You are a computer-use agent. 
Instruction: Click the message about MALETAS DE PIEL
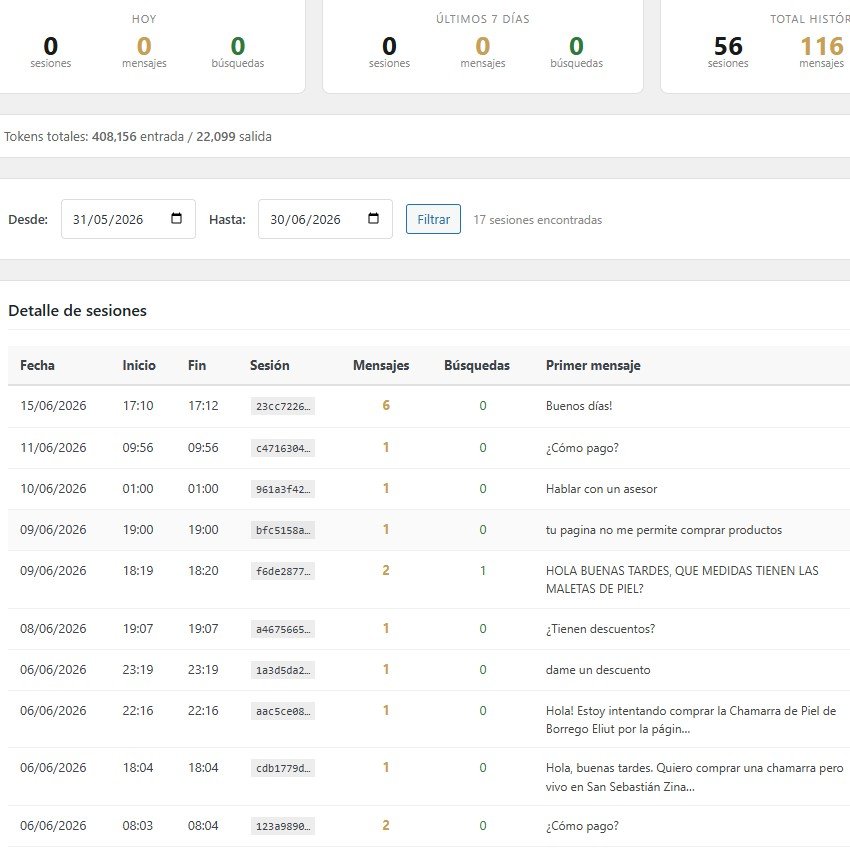[x=682, y=579]
